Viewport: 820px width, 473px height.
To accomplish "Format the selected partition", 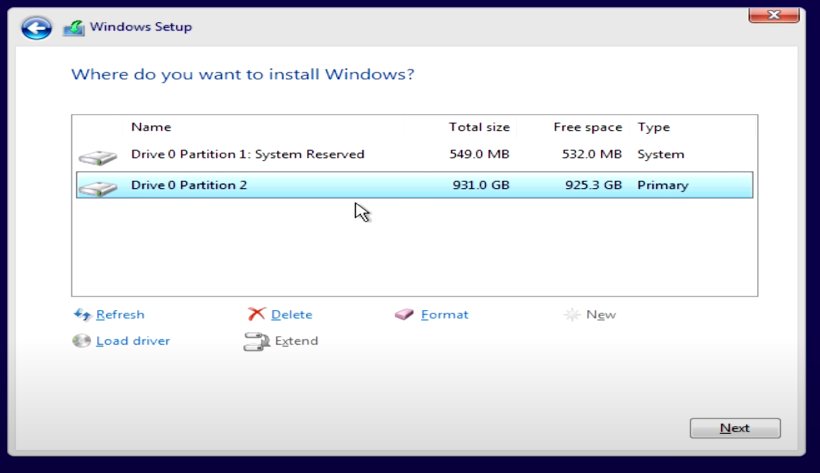I will pos(445,314).
